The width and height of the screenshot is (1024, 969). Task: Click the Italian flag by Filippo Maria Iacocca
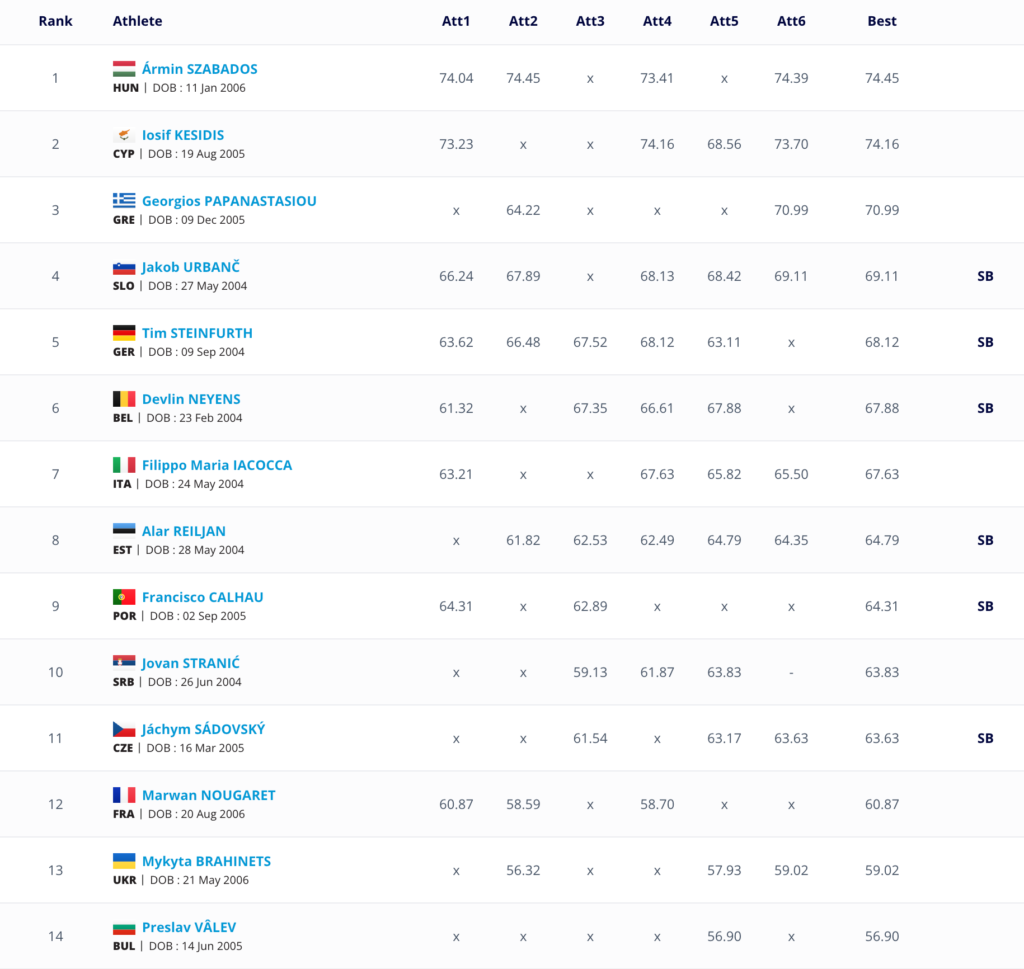pos(124,465)
